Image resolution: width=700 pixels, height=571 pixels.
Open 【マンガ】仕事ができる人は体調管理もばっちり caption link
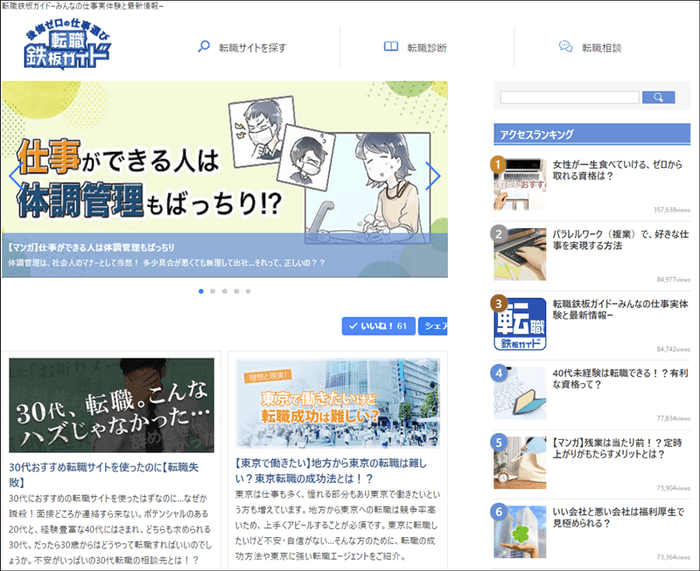click(91, 247)
